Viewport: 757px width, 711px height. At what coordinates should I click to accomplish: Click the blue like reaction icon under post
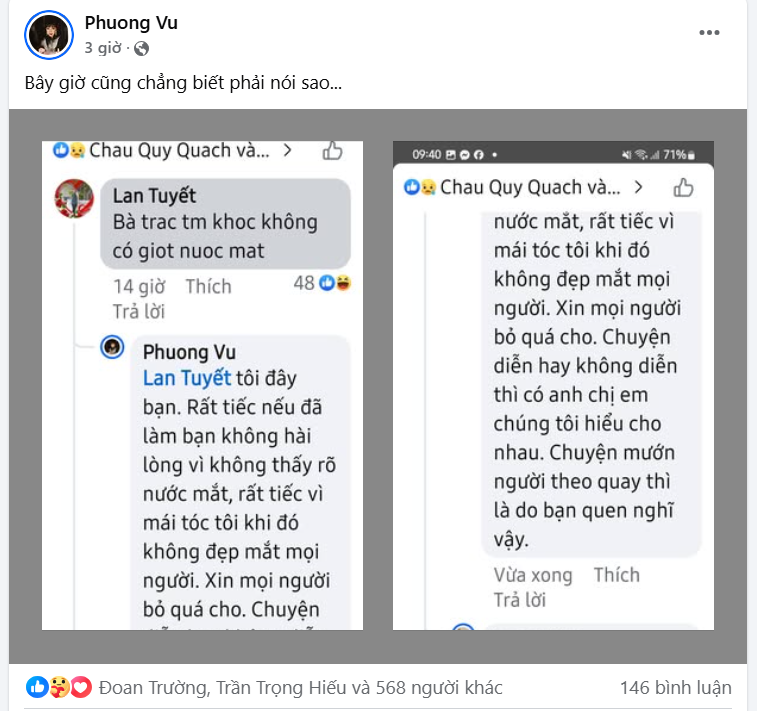coord(37,687)
